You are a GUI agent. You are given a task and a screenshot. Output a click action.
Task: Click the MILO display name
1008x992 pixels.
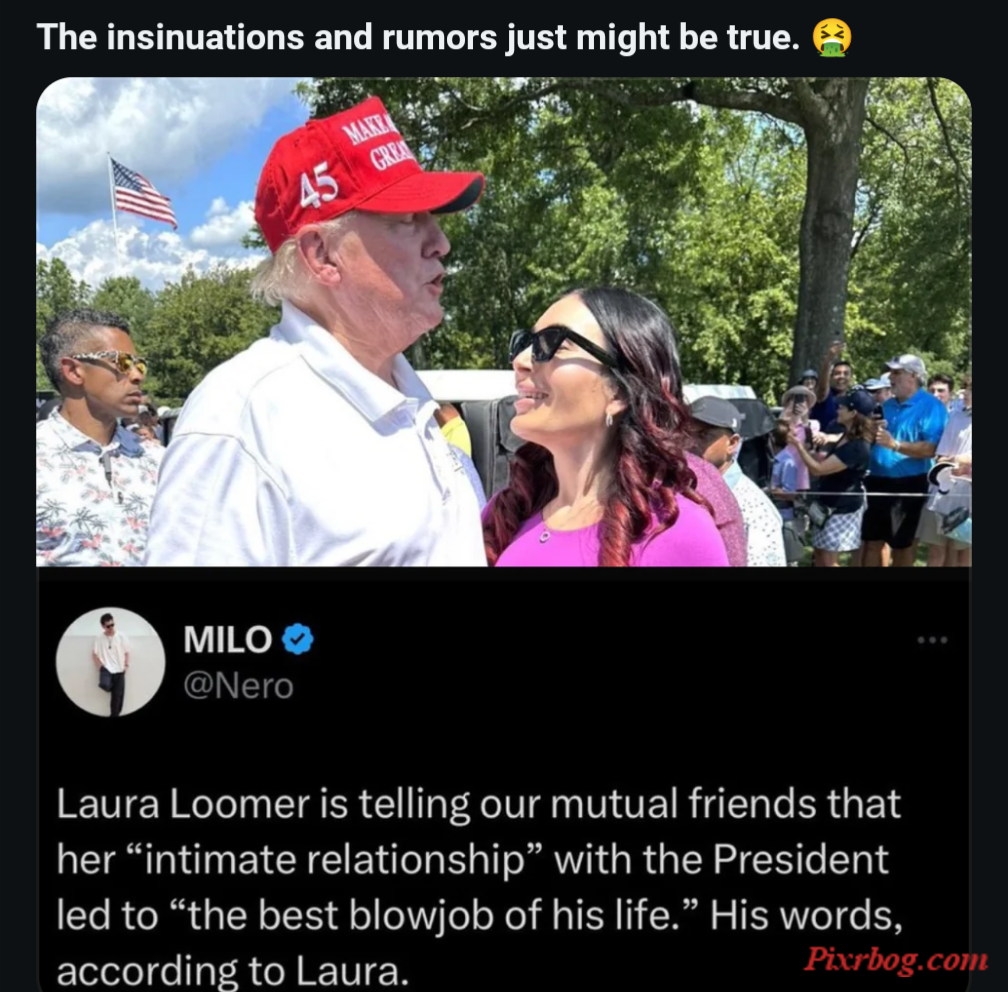tap(228, 640)
